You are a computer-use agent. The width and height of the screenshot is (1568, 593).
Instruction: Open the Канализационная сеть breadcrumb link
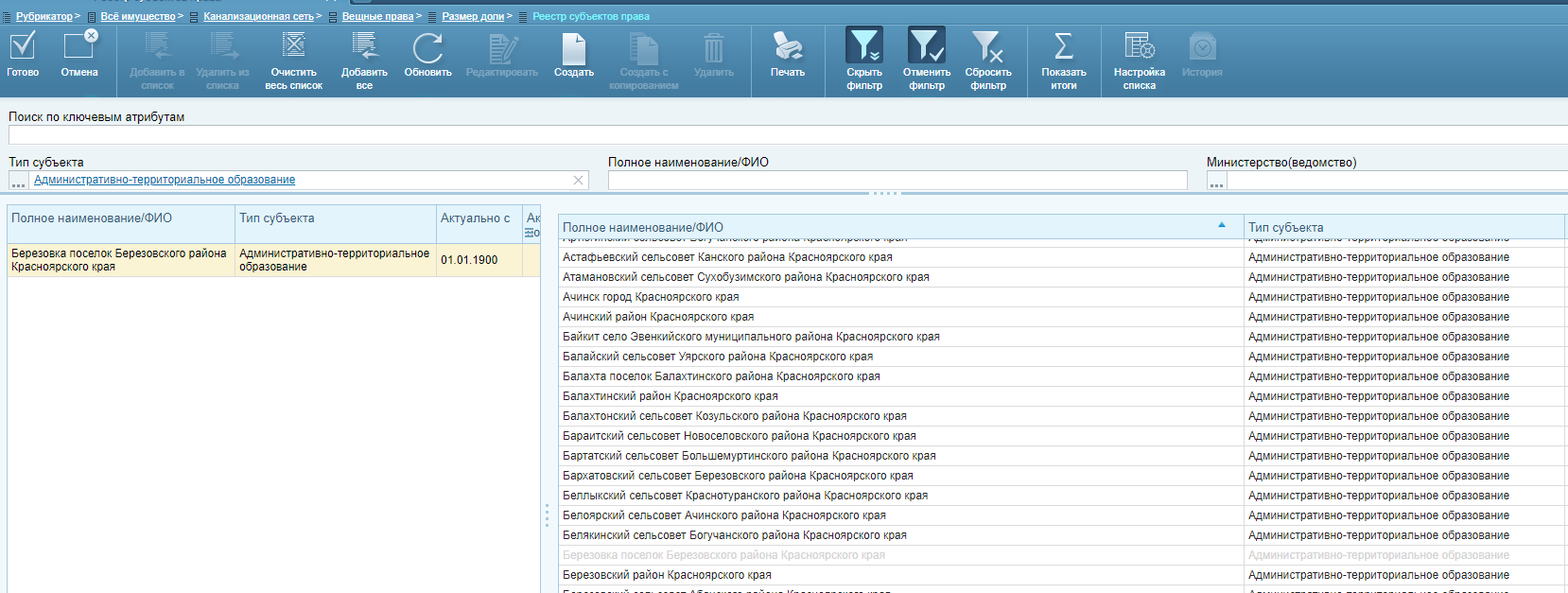click(x=258, y=16)
